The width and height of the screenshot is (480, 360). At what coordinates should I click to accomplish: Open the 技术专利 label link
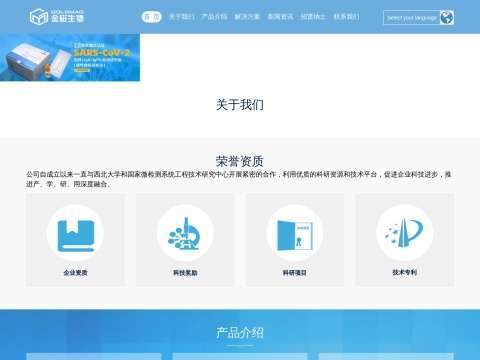[405, 272]
